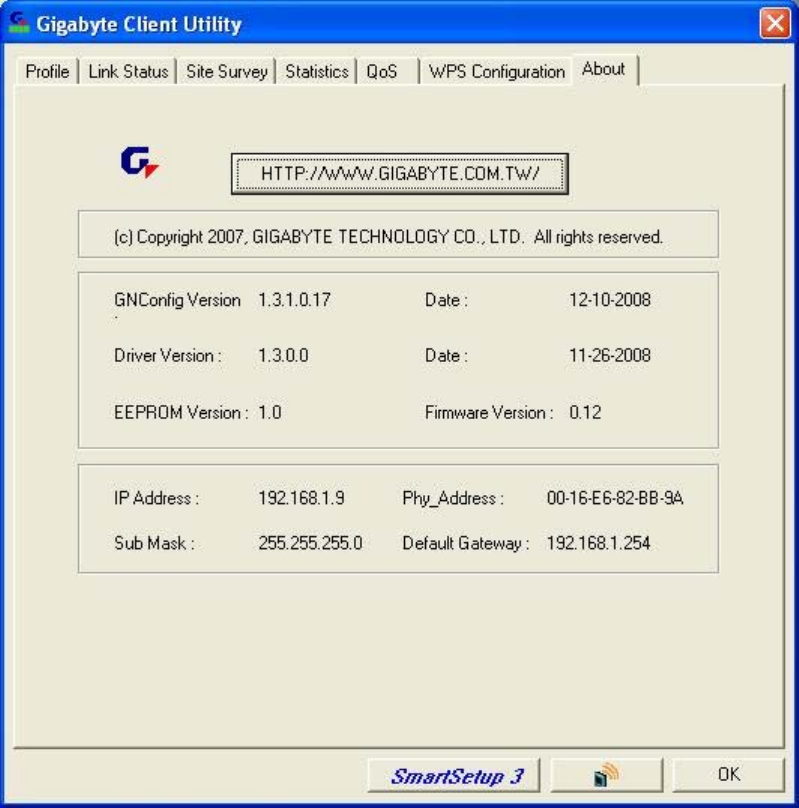Click the Gigabyte Client Utility window title
The height and width of the screenshot is (808, 799).
coord(139,24)
